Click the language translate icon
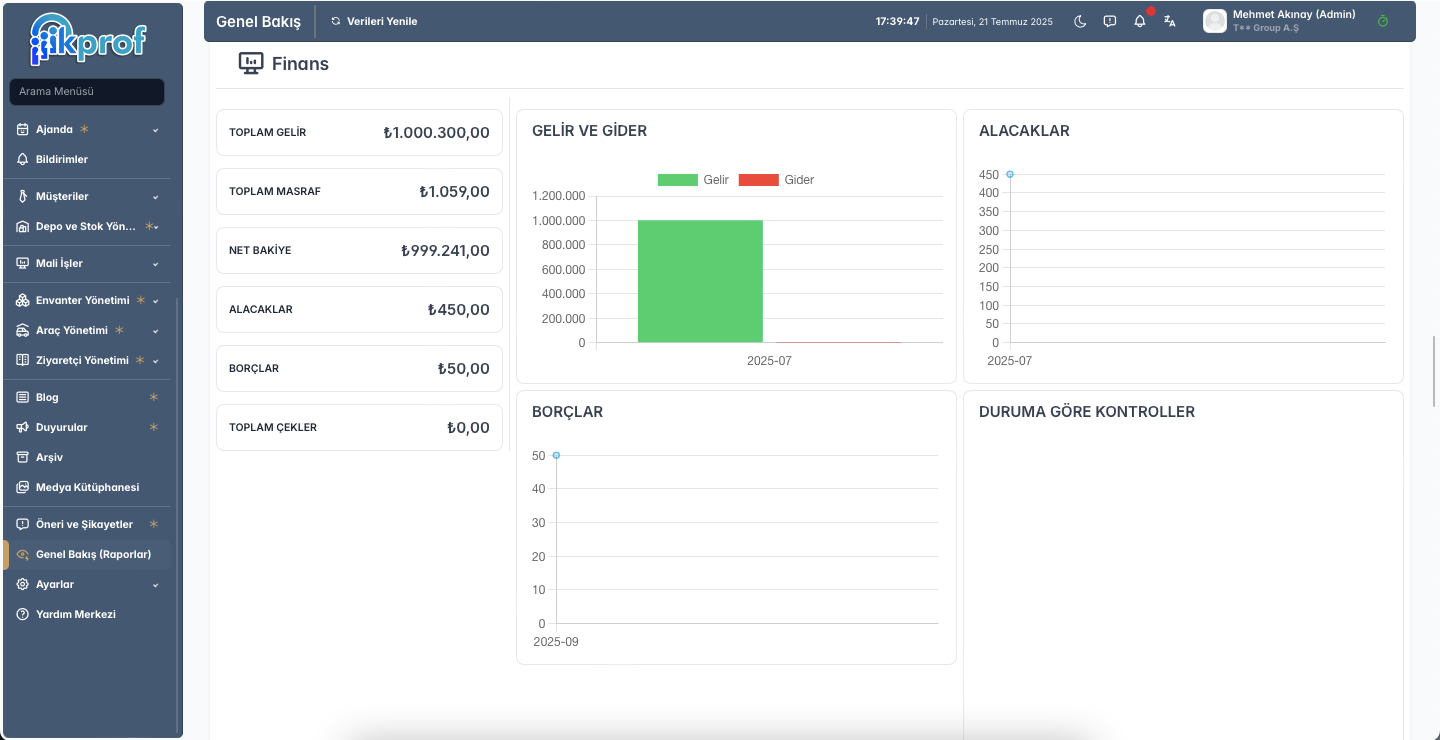The height and width of the screenshot is (740, 1440). [x=1170, y=21]
